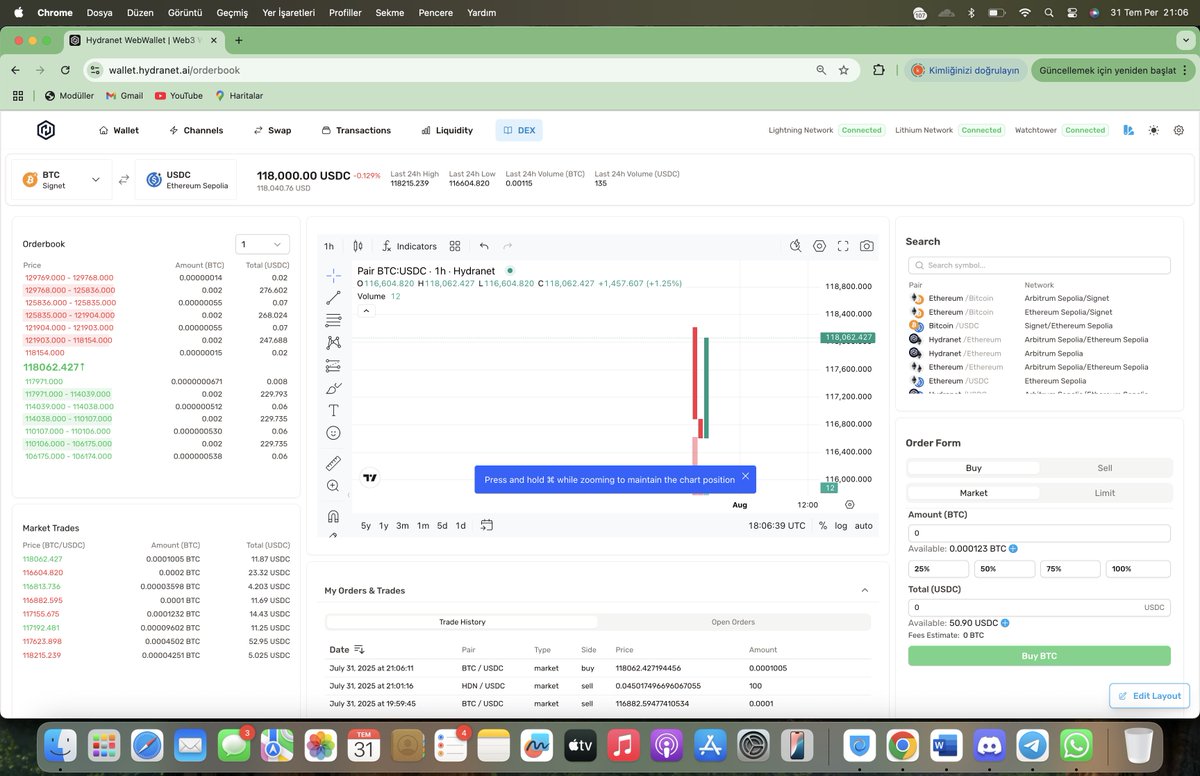This screenshot has height=776, width=1200.
Task: Activate the chart zoom-in tool
Action: click(333, 486)
